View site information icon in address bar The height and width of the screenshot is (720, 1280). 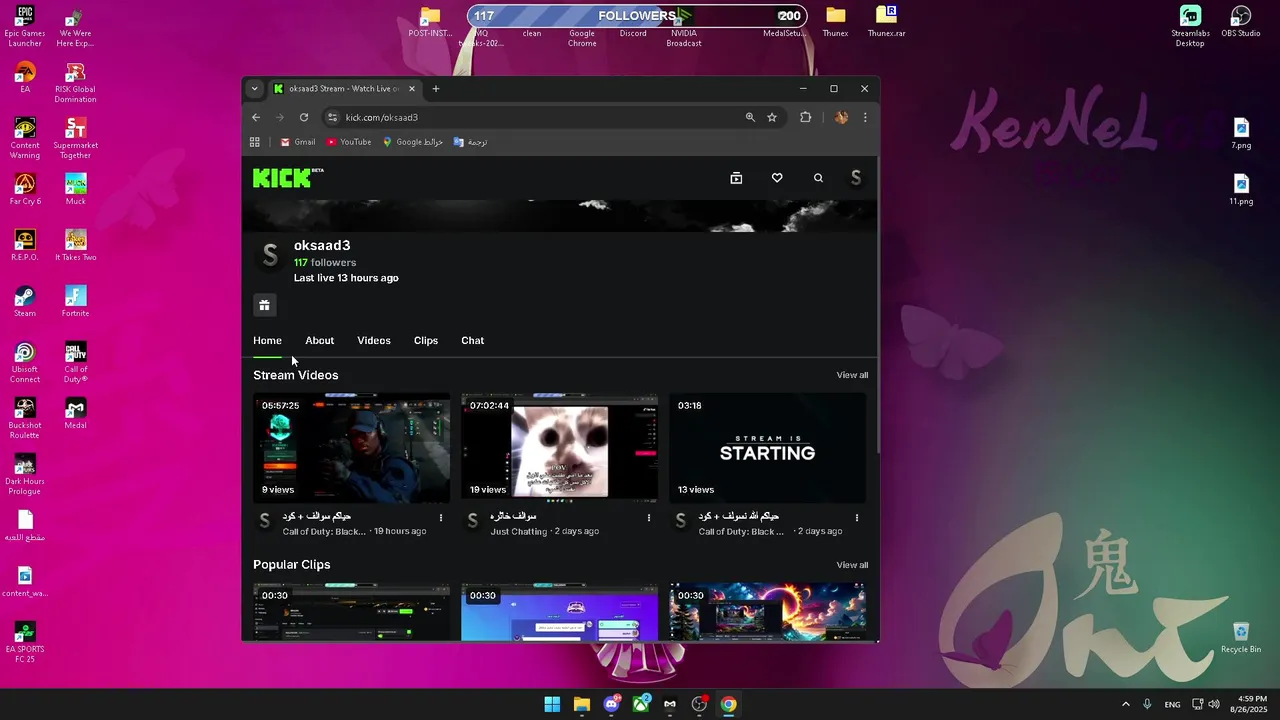[x=333, y=117]
